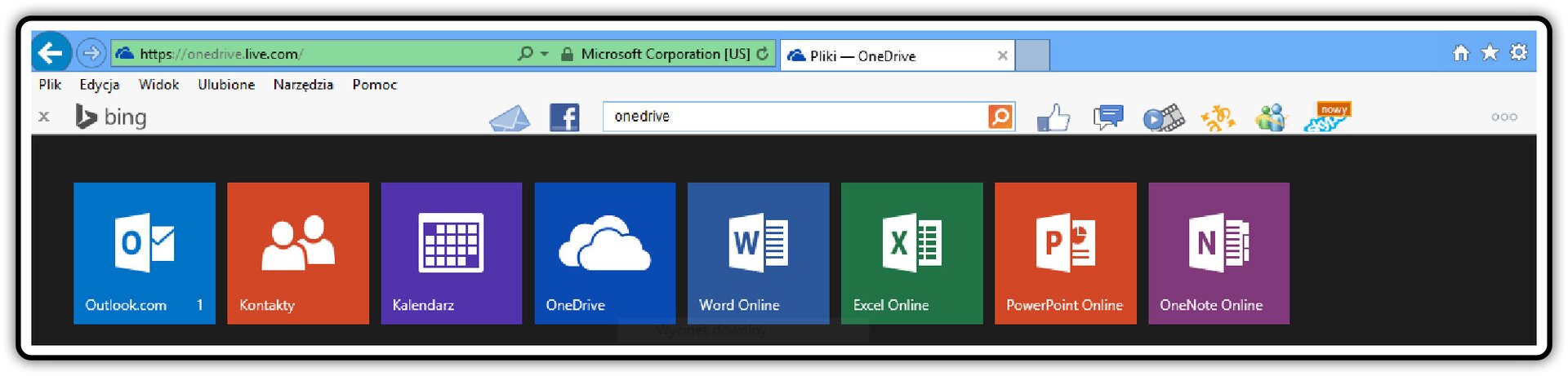
Task: Close the Bing toolbar with the X
Action: 44,117
